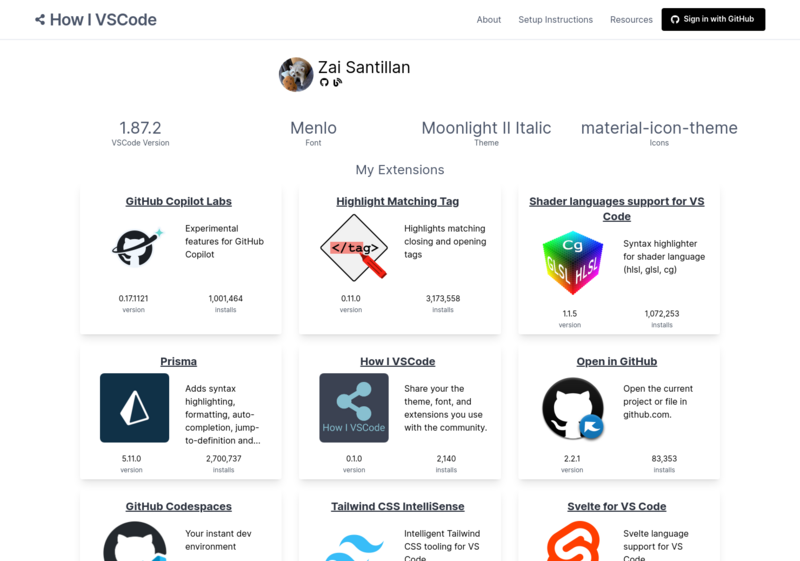Screen dimensions: 800x561
Task: Click 'Syntax highlighter for shader language' description
Action: coord(664,257)
